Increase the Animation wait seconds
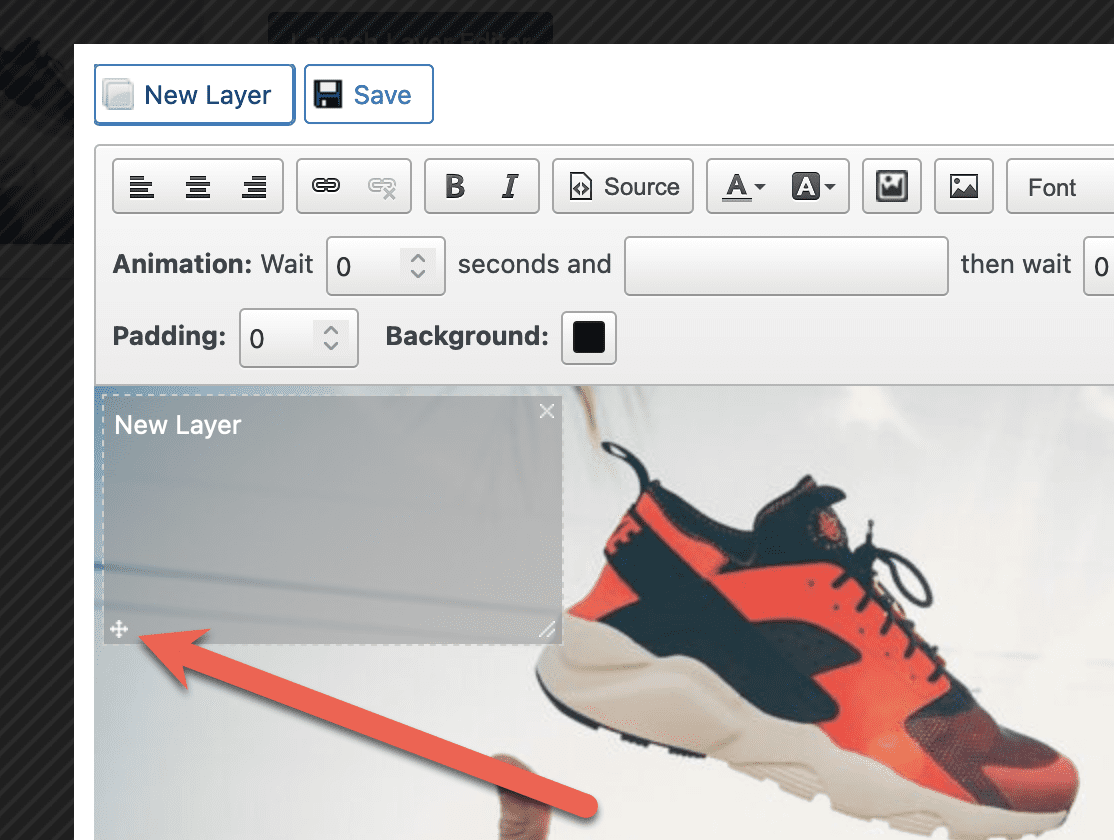 pos(419,258)
